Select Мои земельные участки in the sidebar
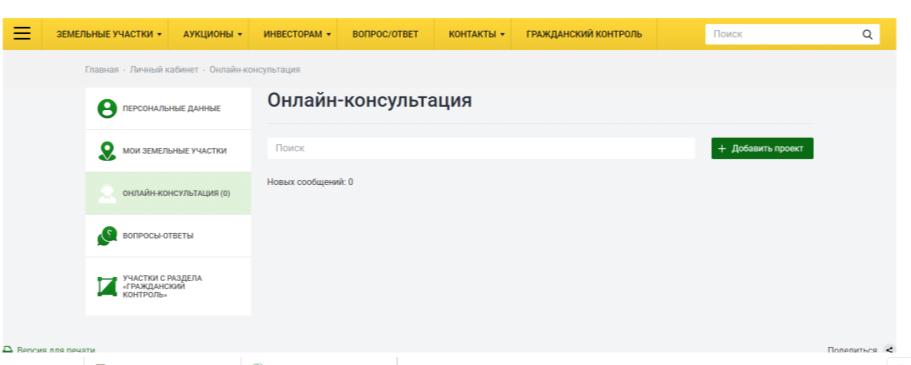 pyautogui.click(x=168, y=151)
